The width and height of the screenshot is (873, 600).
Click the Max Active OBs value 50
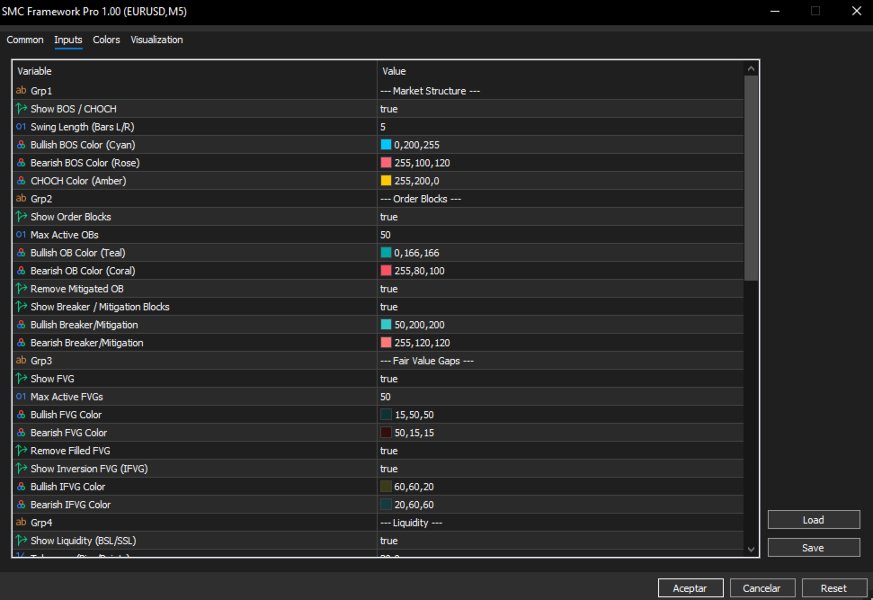coord(385,235)
